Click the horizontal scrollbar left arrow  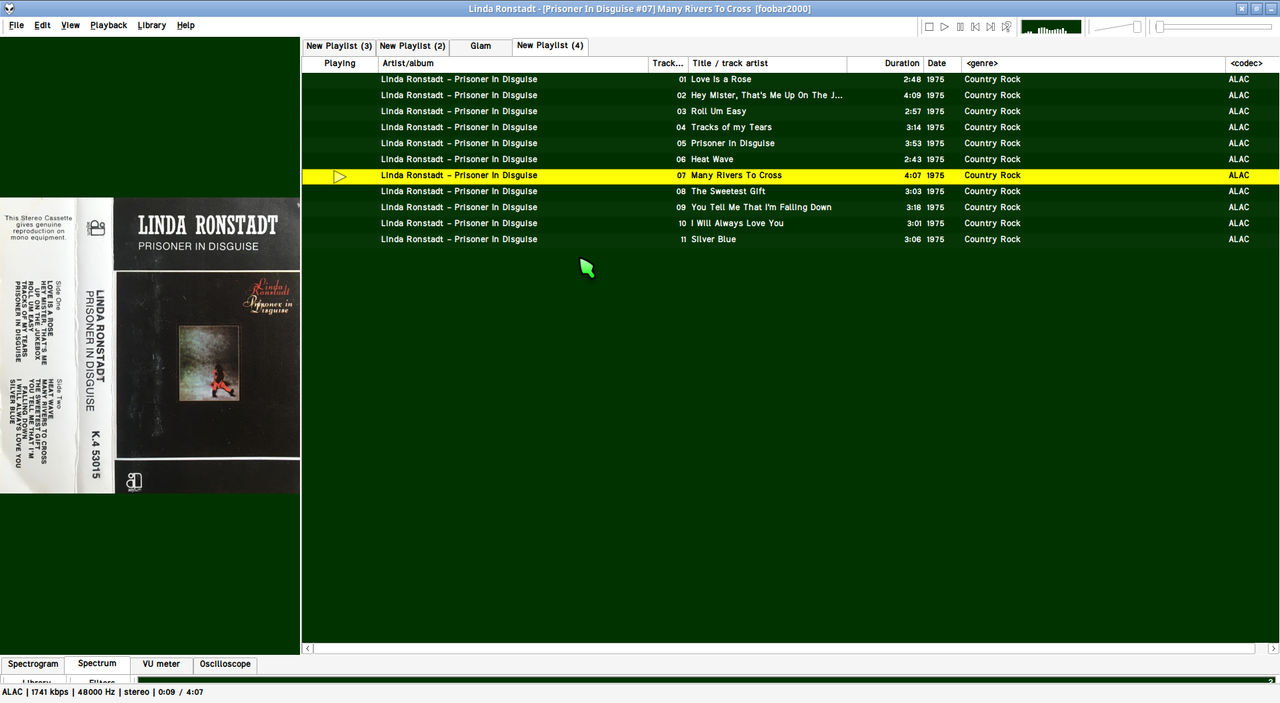click(307, 649)
